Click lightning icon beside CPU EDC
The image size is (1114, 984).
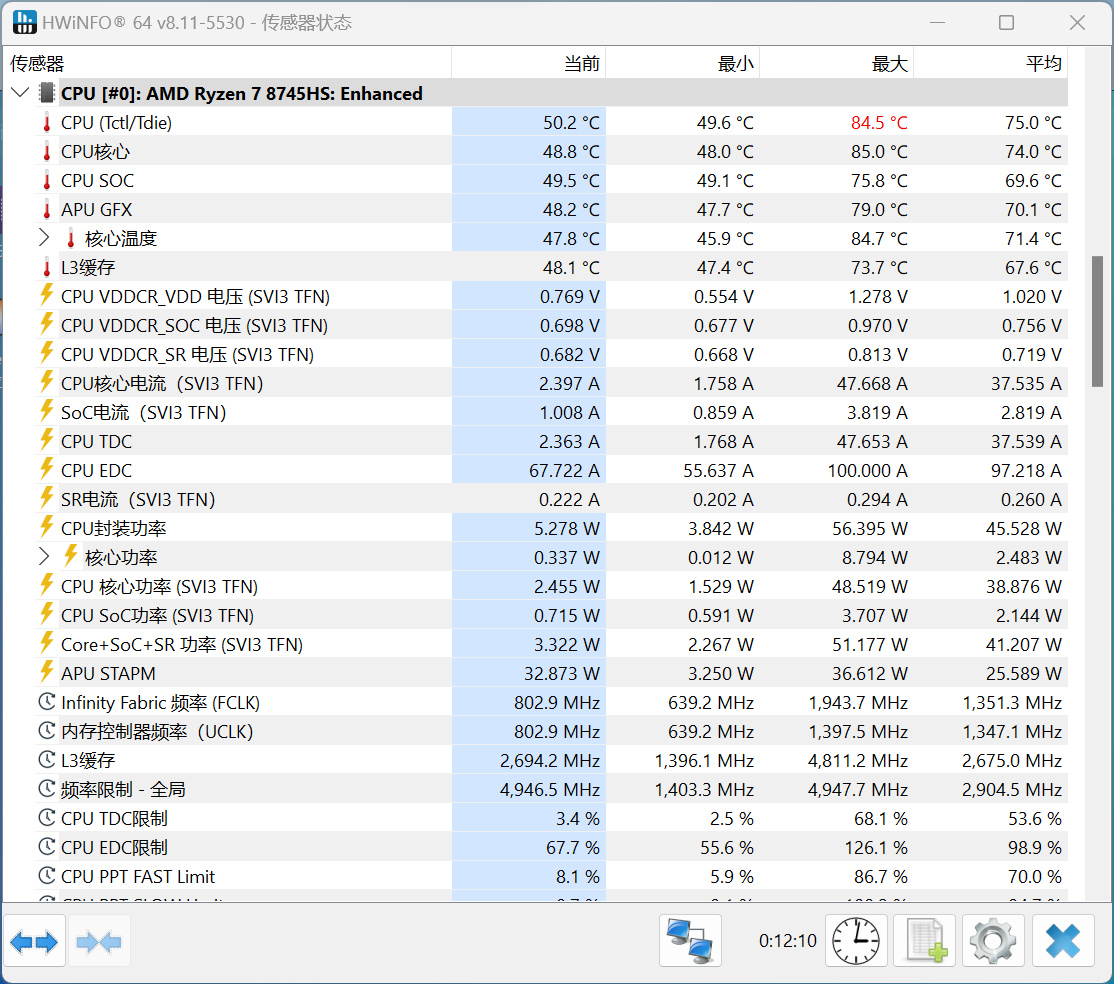click(x=47, y=469)
